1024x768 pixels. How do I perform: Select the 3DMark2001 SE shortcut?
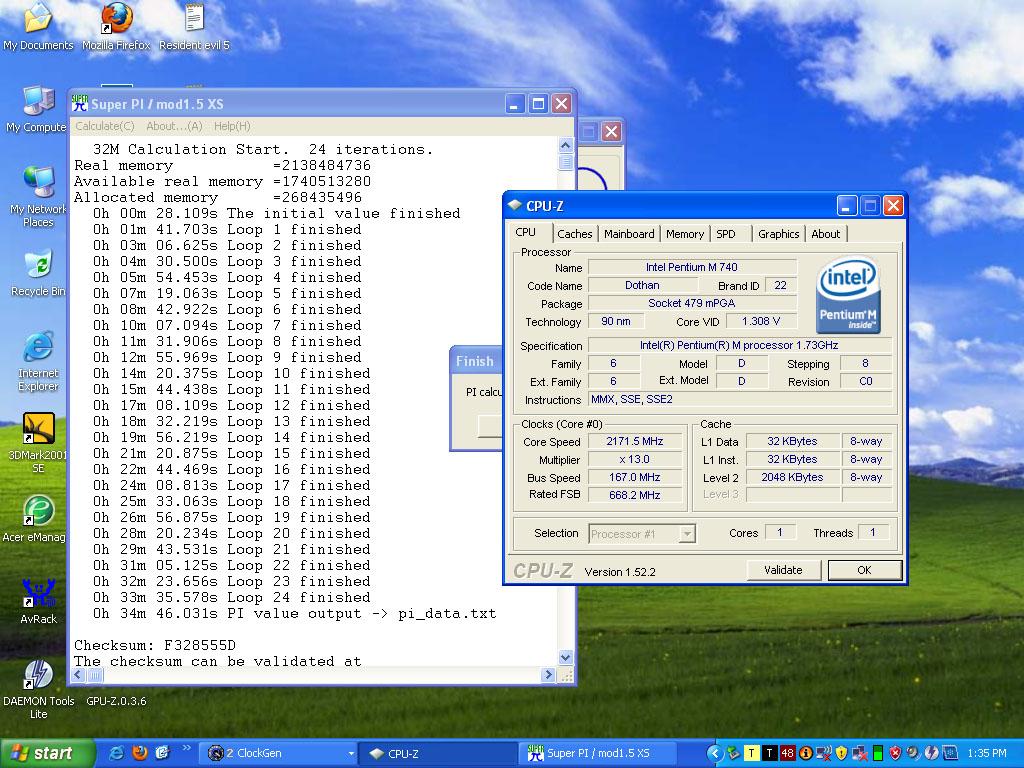tap(38, 444)
